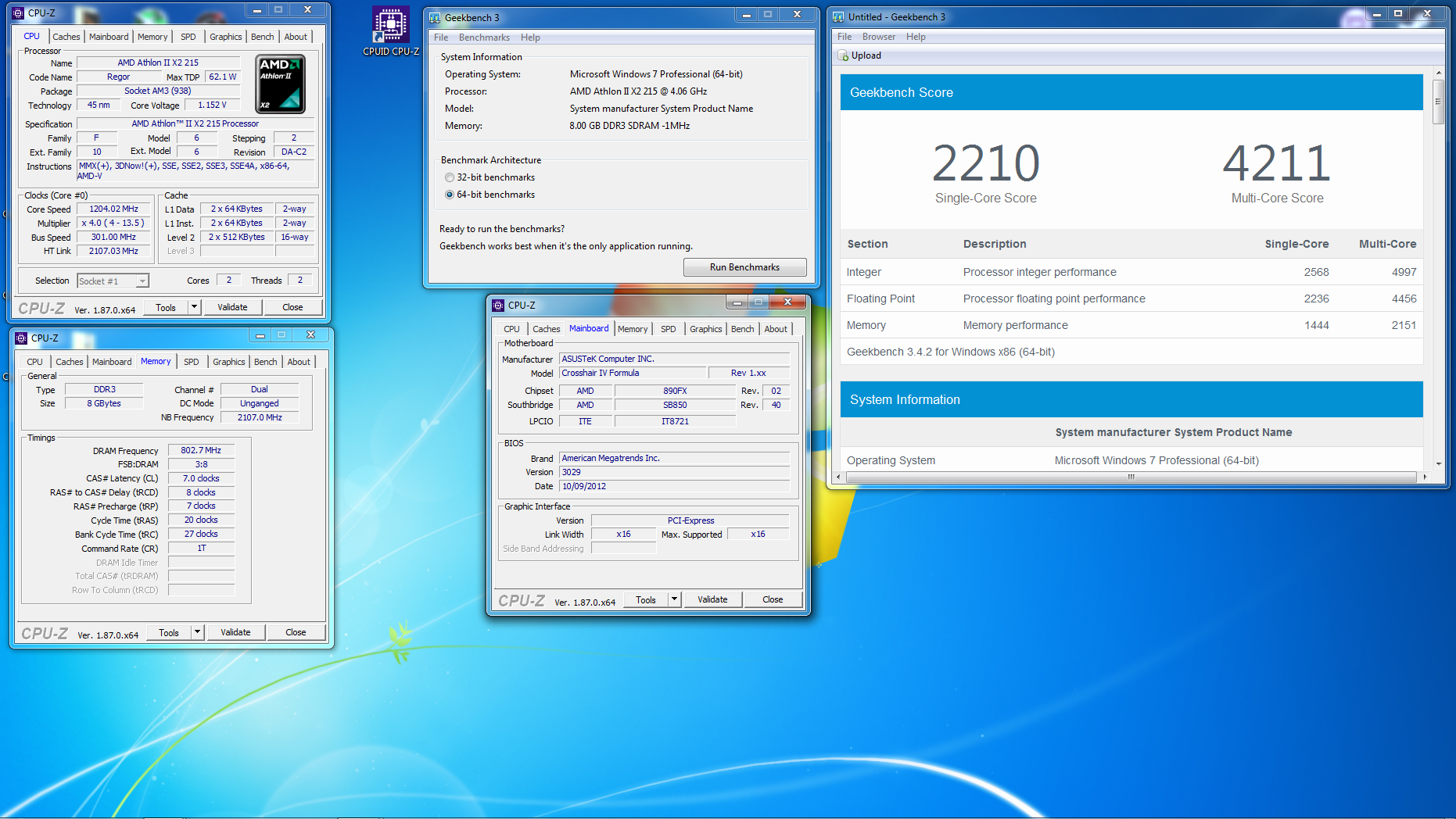Click the chipset value 890FX
The height and width of the screenshot is (819, 1456).
675,391
